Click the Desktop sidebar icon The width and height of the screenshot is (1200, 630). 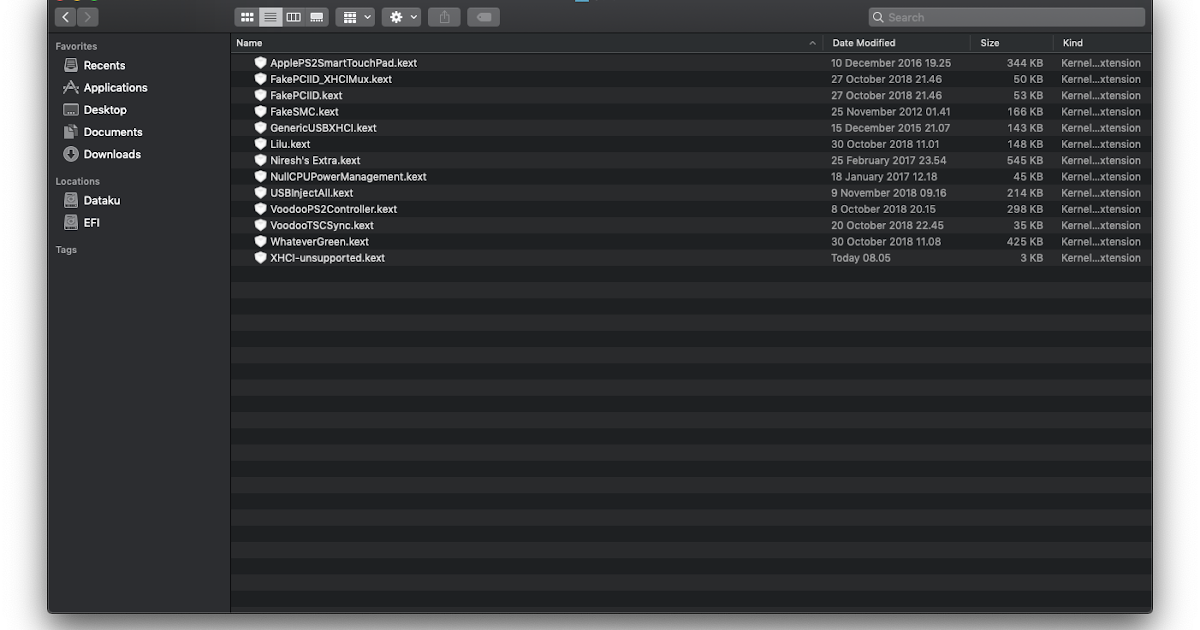pyautogui.click(x=71, y=110)
